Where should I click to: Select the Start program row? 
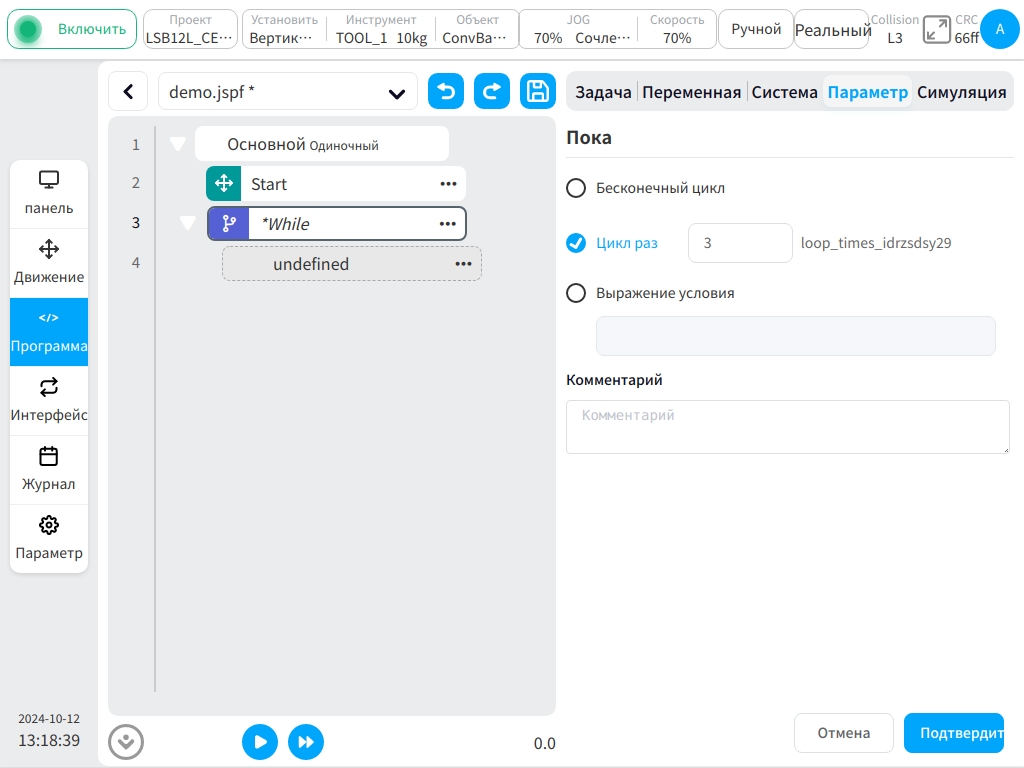(336, 184)
